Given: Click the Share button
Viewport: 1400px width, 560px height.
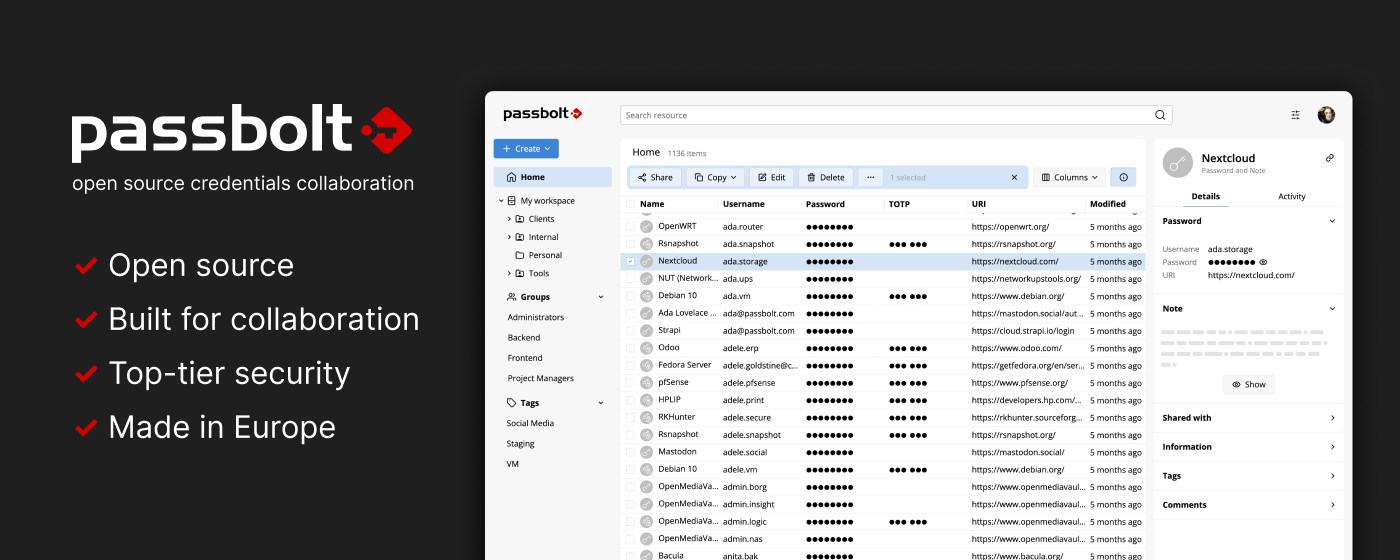Looking at the screenshot, I should coord(654,177).
